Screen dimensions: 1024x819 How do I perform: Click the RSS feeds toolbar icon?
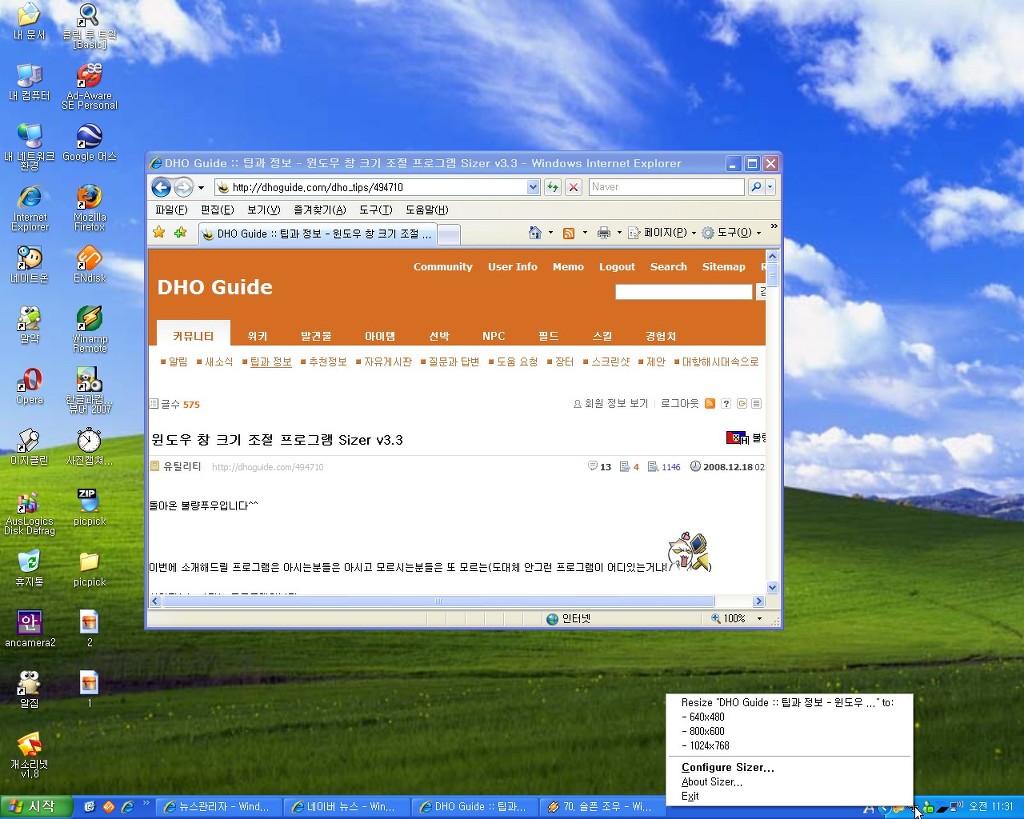pos(569,233)
